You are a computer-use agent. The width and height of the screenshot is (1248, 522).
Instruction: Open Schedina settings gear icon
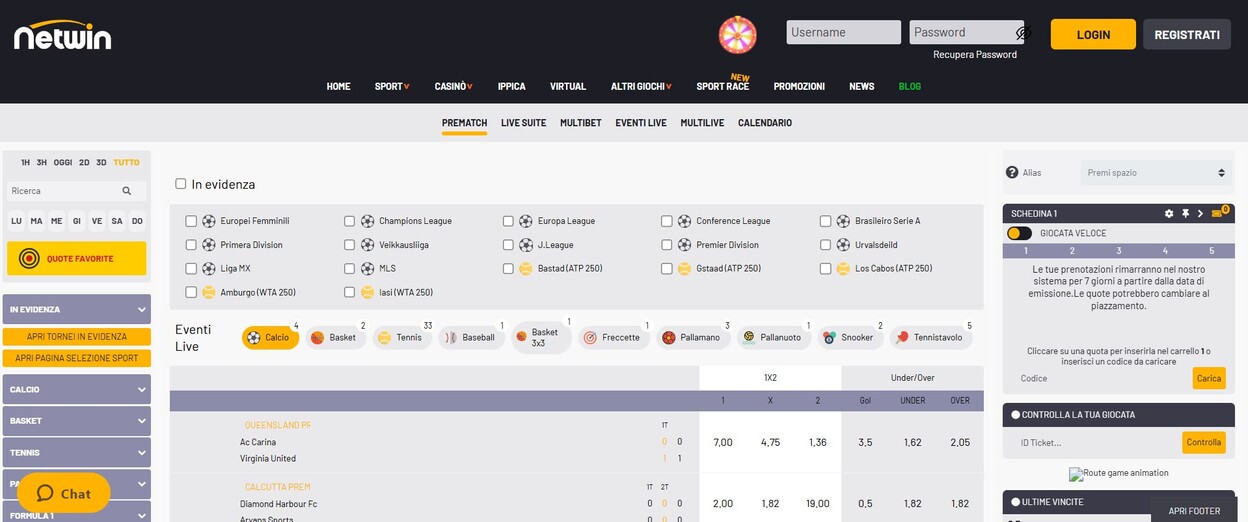1169,213
